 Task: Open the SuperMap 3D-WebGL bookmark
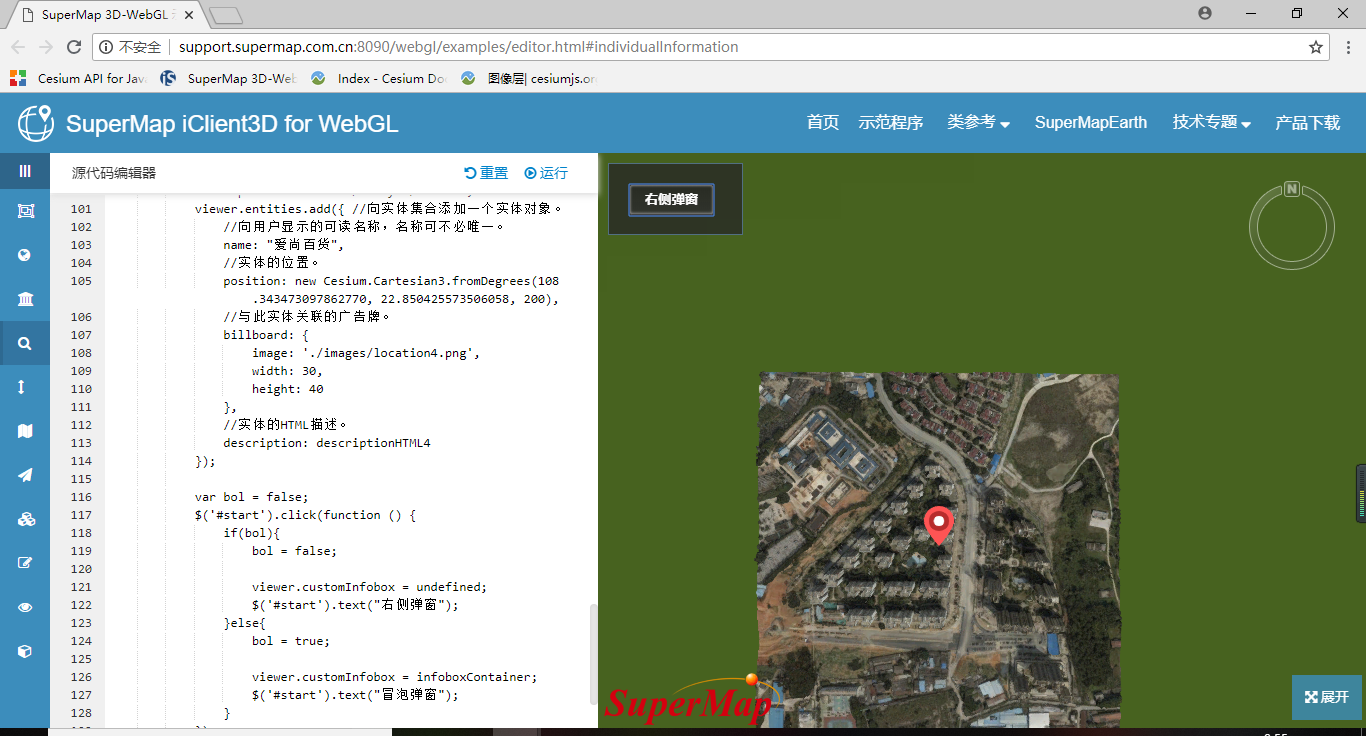pos(229,78)
